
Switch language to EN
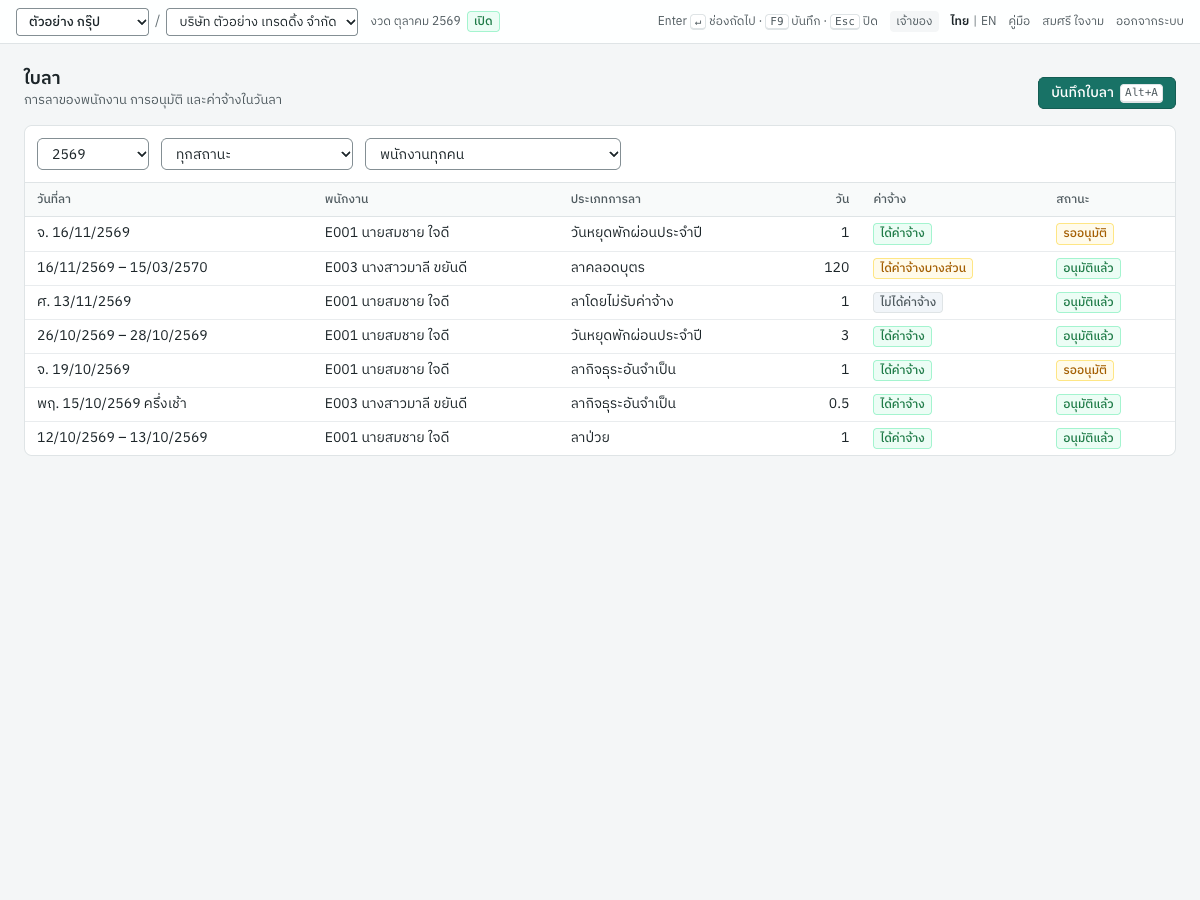coord(988,21)
